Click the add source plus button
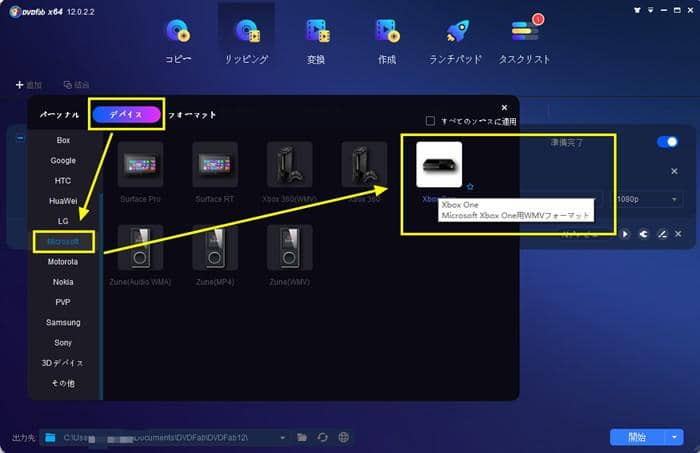The image size is (700, 453). (20, 84)
